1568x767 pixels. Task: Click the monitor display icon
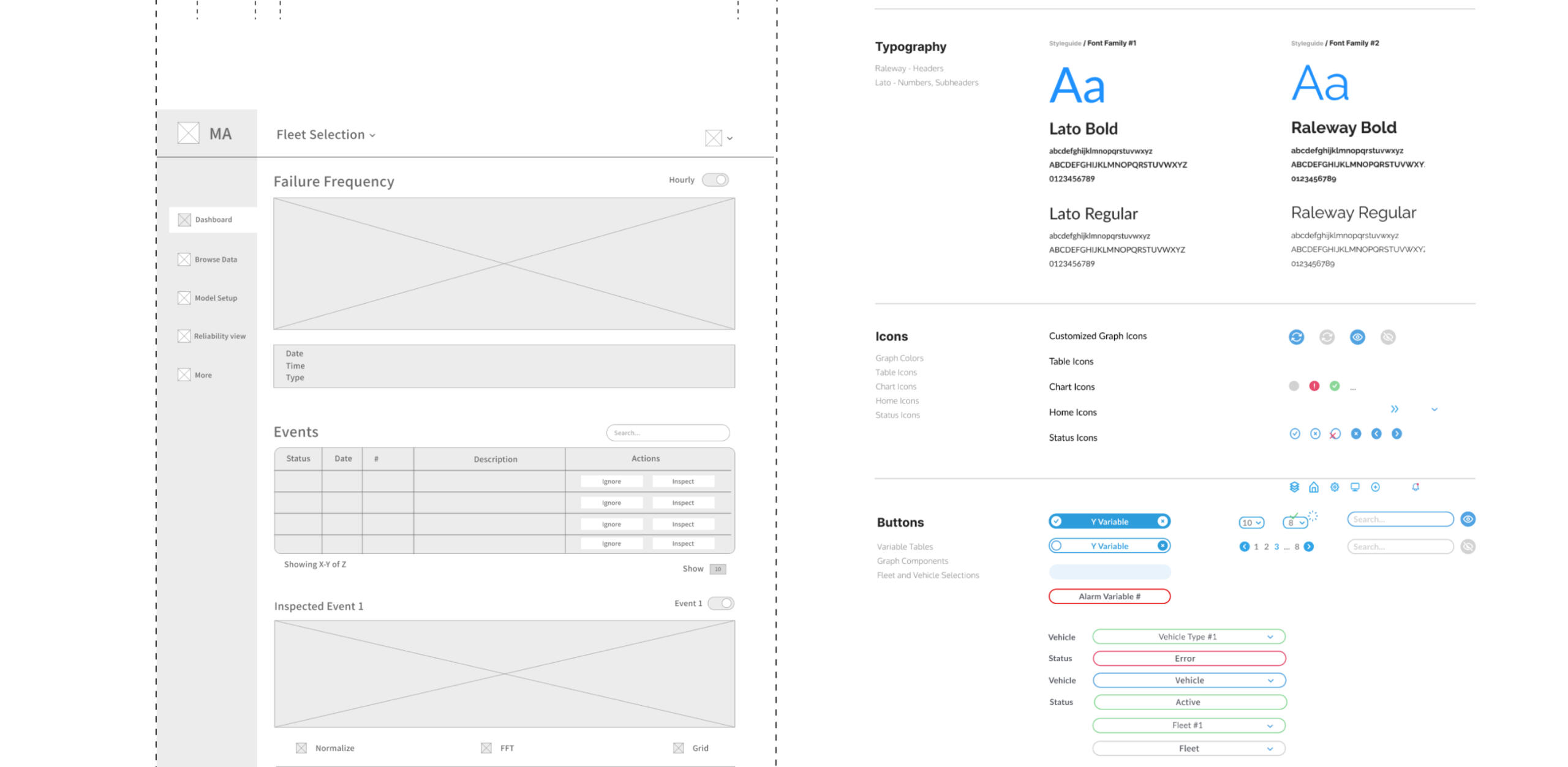pos(1355,487)
